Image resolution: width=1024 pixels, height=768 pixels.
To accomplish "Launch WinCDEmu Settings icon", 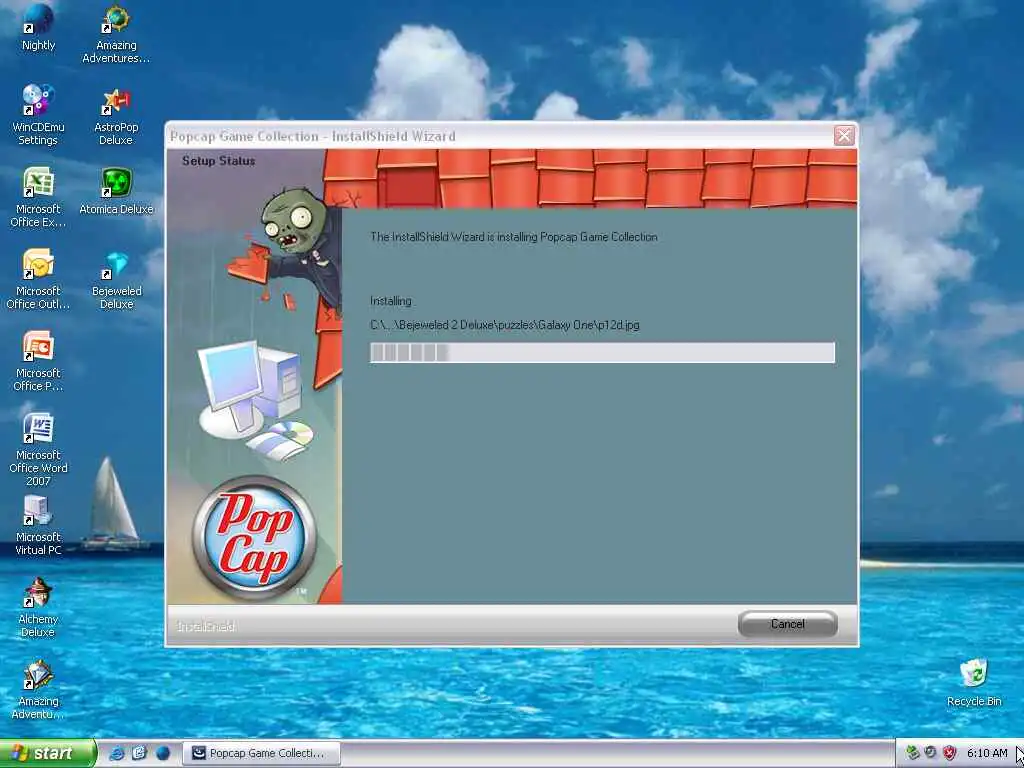I will [x=38, y=115].
